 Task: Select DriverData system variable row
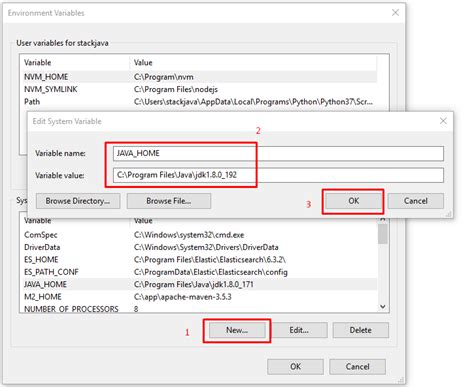click(200, 247)
